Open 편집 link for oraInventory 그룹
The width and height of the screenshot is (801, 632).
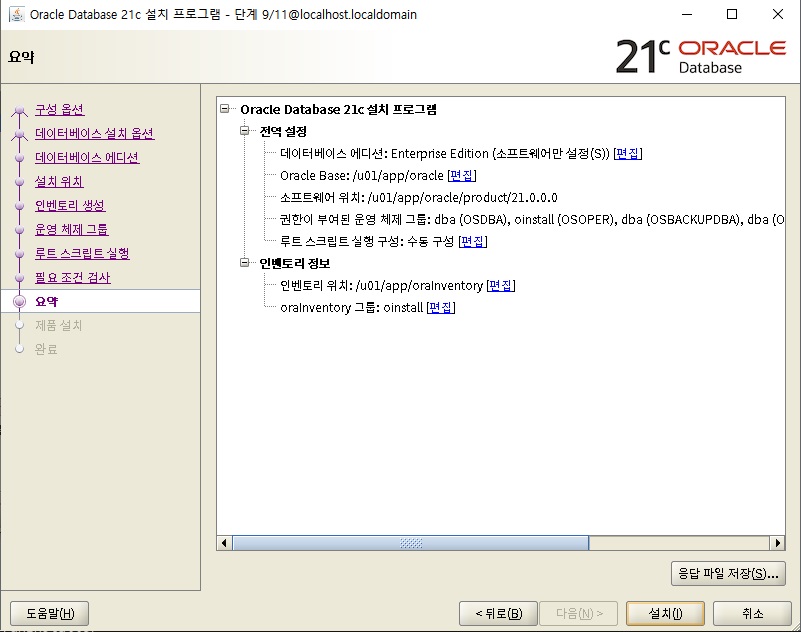[x=440, y=307]
